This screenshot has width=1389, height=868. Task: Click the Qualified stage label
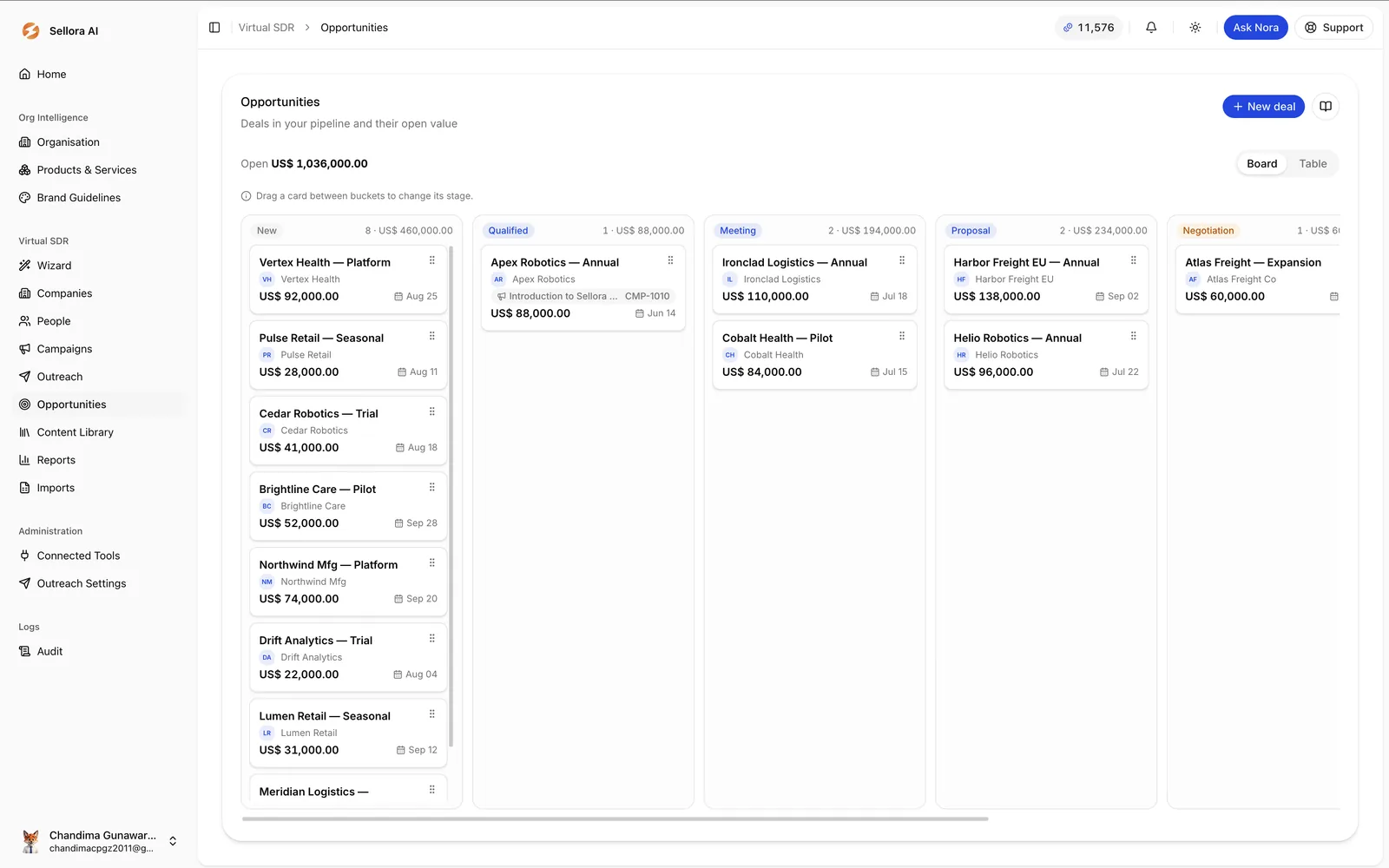508,231
